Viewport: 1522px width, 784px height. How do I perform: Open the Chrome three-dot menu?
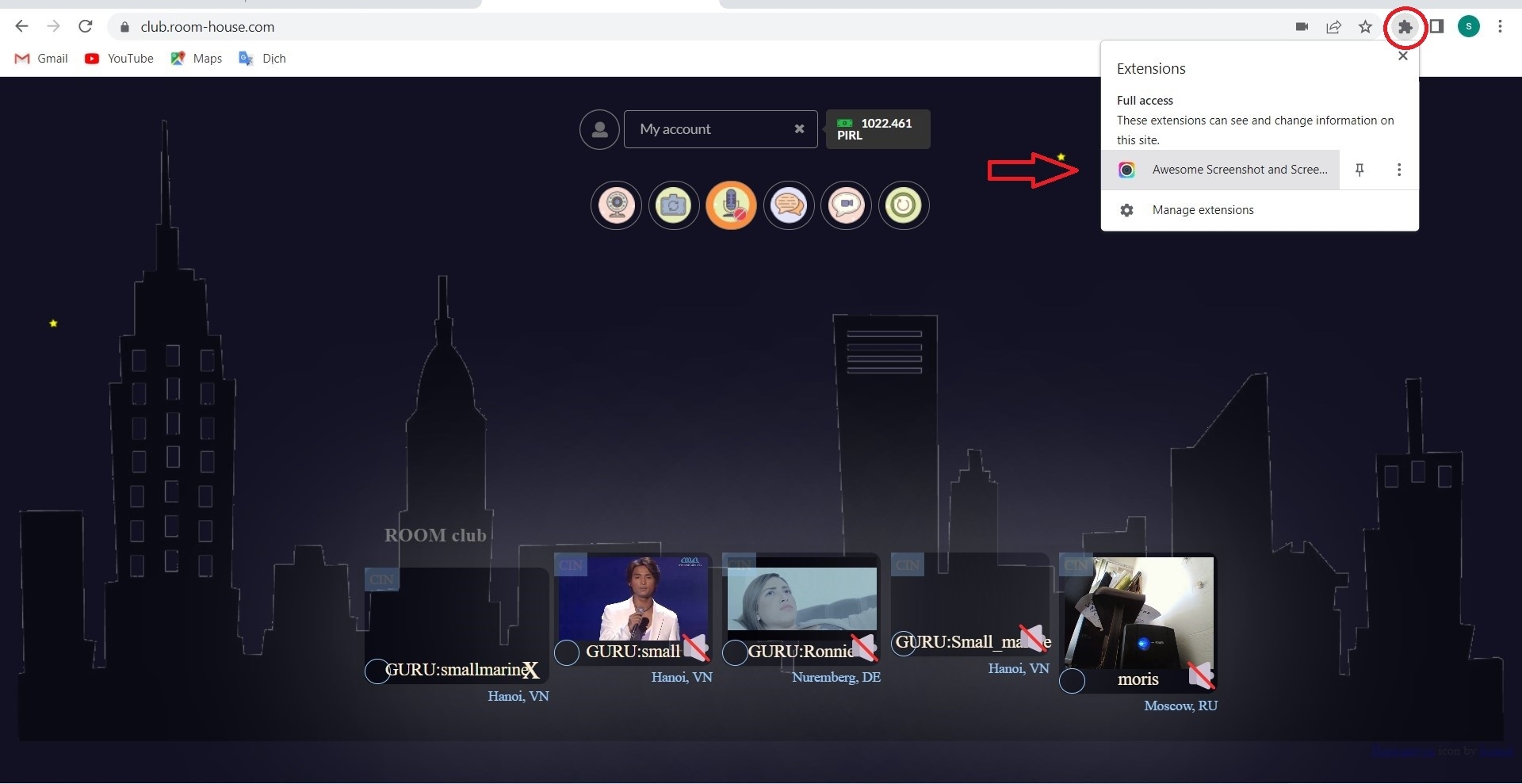point(1500,26)
